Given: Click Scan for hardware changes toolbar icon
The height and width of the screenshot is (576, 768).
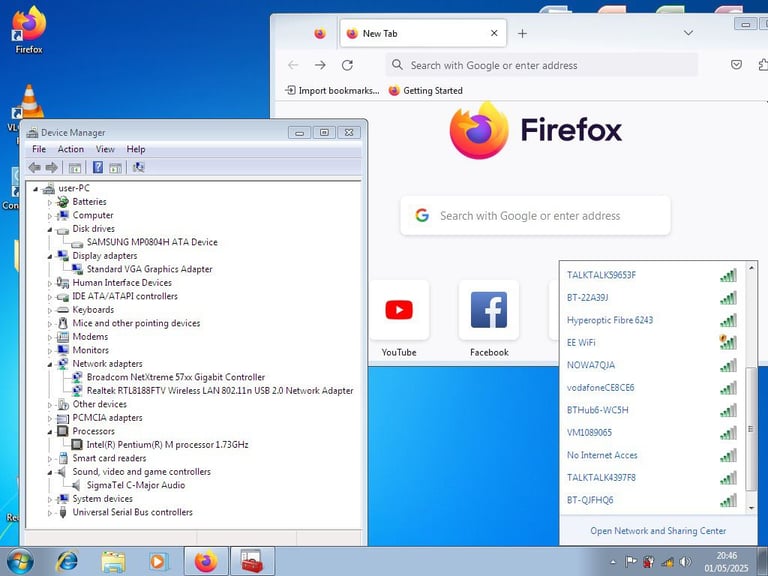Looking at the screenshot, I should 139,168.
